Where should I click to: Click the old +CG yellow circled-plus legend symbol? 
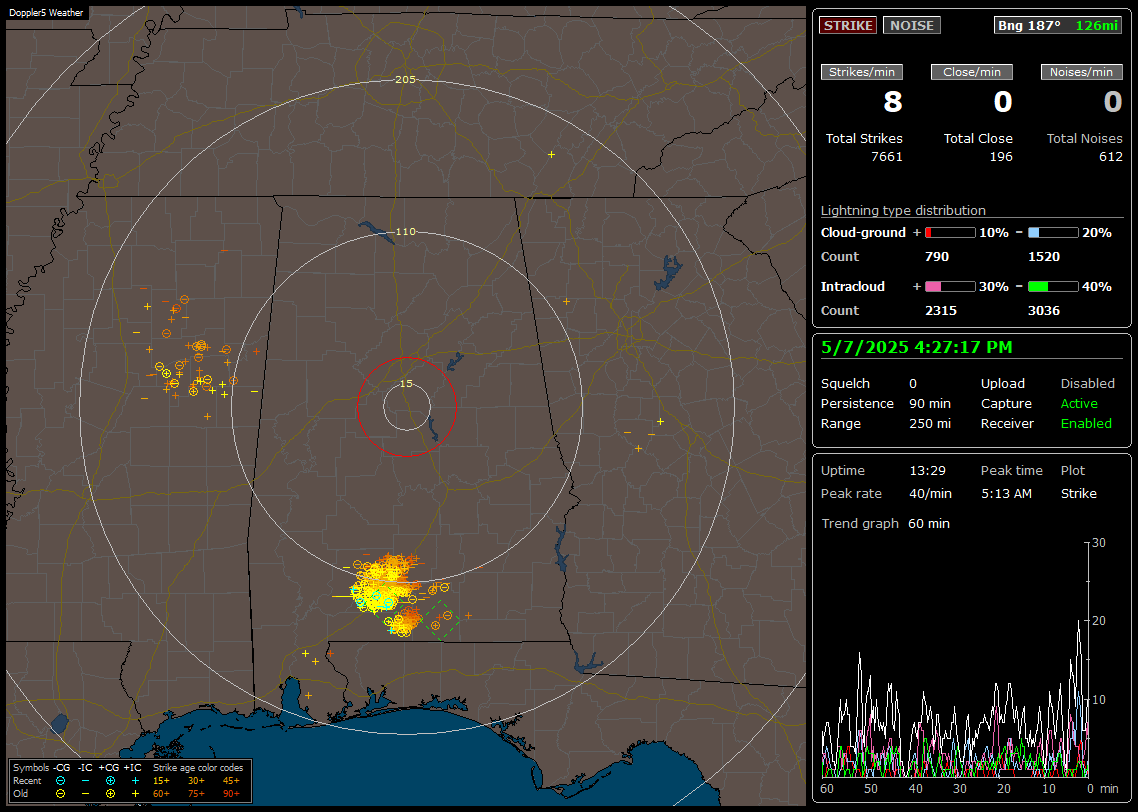110,794
